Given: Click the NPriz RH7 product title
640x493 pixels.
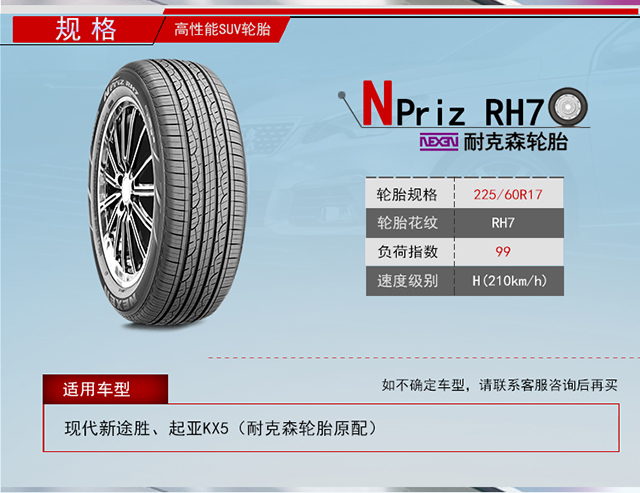Looking at the screenshot, I should [x=453, y=104].
